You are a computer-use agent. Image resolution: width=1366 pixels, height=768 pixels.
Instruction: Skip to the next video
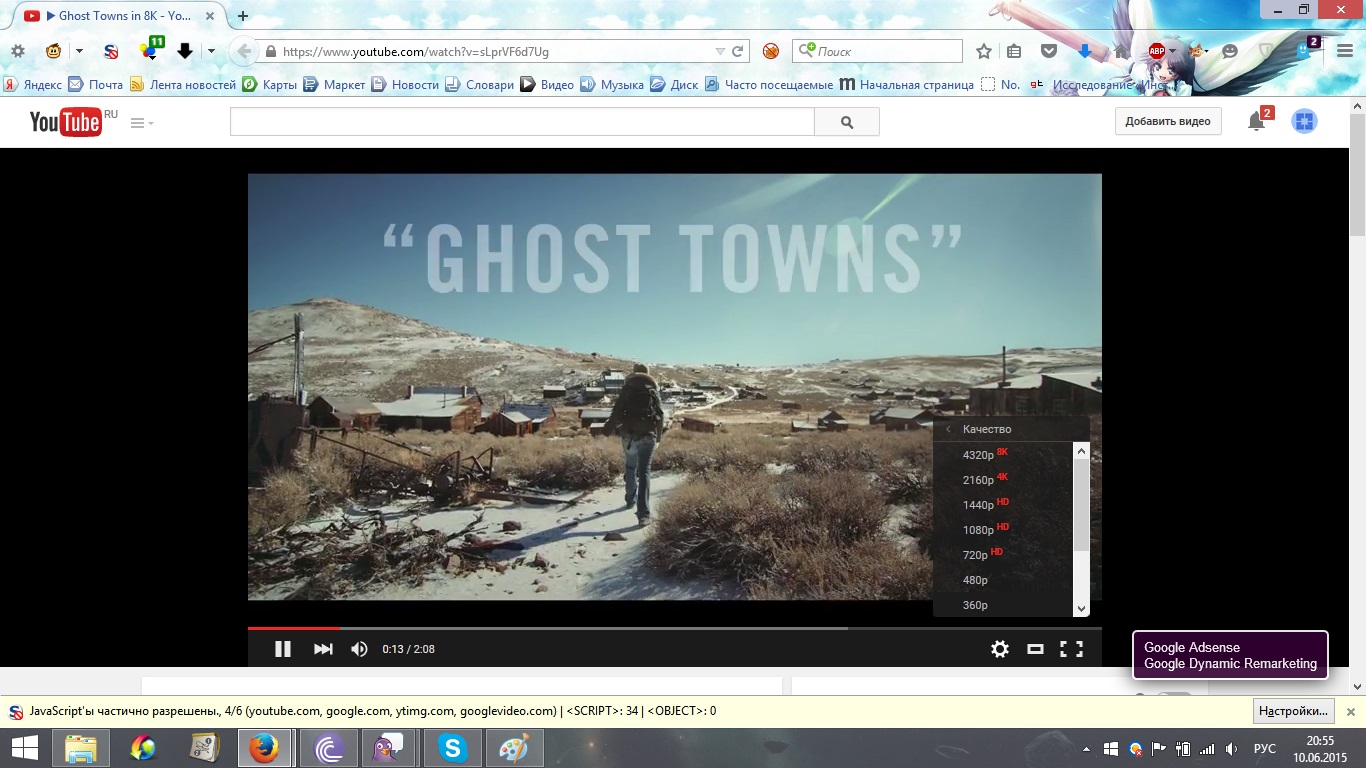(x=323, y=649)
